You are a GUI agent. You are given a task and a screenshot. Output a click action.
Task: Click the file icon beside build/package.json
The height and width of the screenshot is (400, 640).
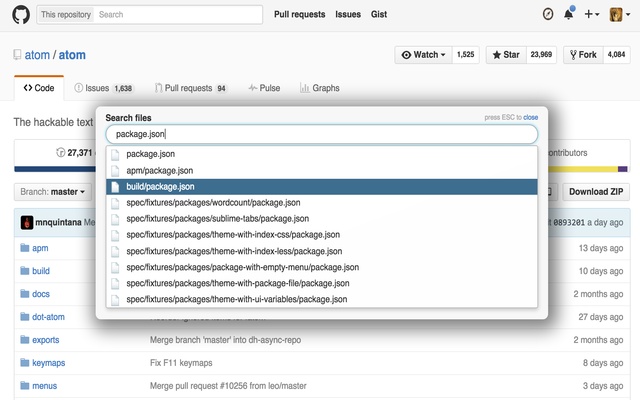pyautogui.click(x=115, y=187)
